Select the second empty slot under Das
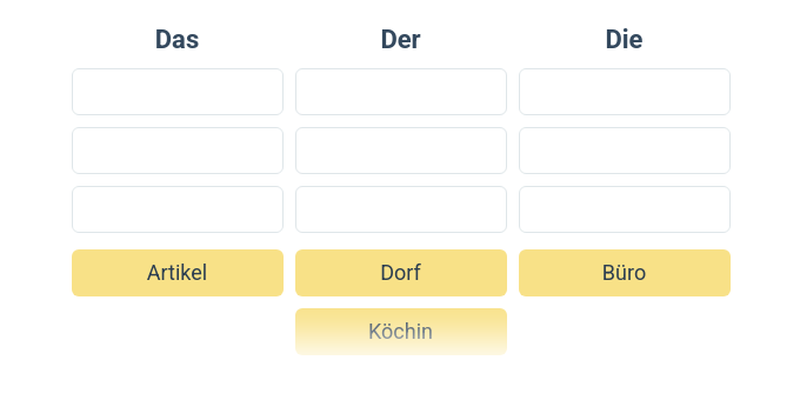The width and height of the screenshot is (800, 400). pyautogui.click(x=177, y=150)
